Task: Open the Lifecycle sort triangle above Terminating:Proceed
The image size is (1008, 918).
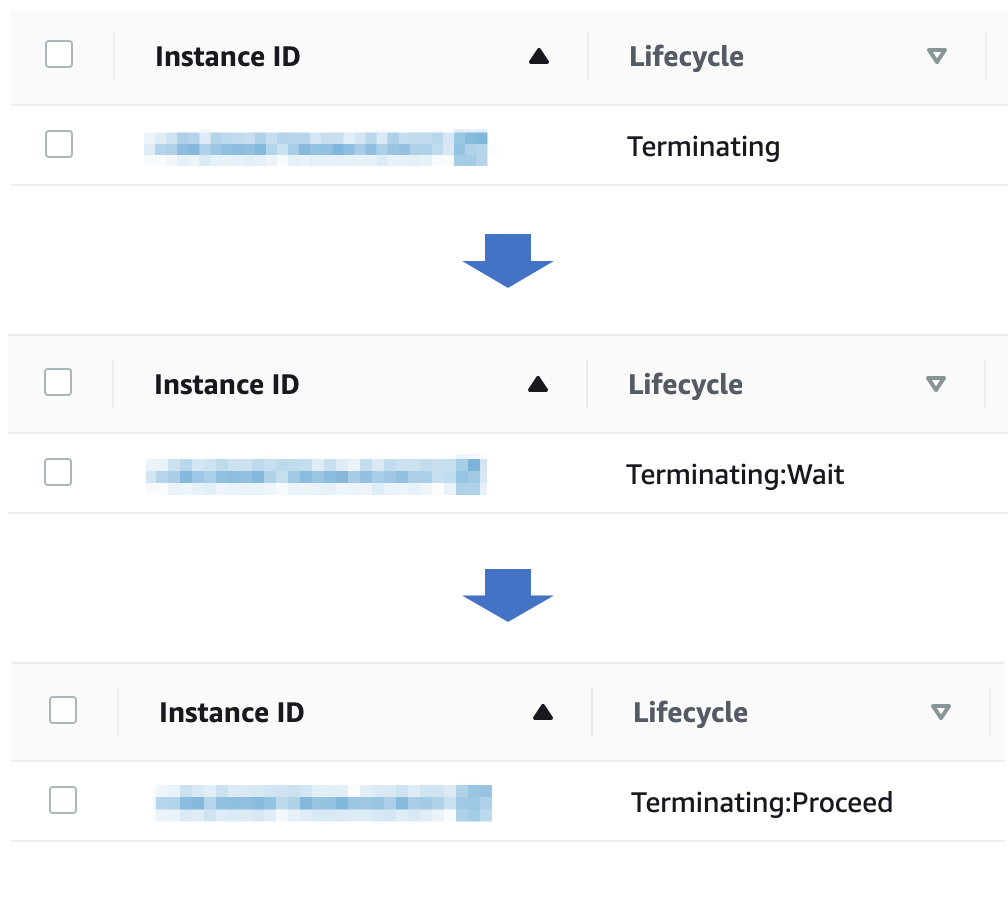Action: pos(940,712)
